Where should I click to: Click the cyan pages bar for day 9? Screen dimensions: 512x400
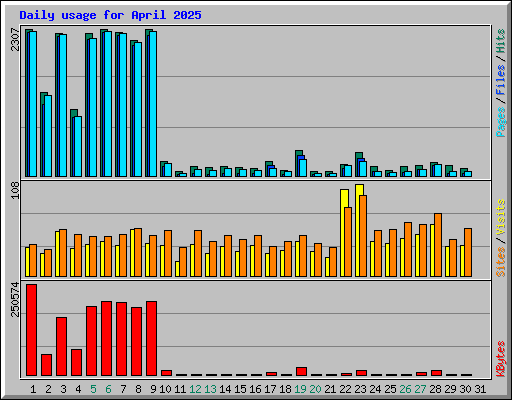153,104
